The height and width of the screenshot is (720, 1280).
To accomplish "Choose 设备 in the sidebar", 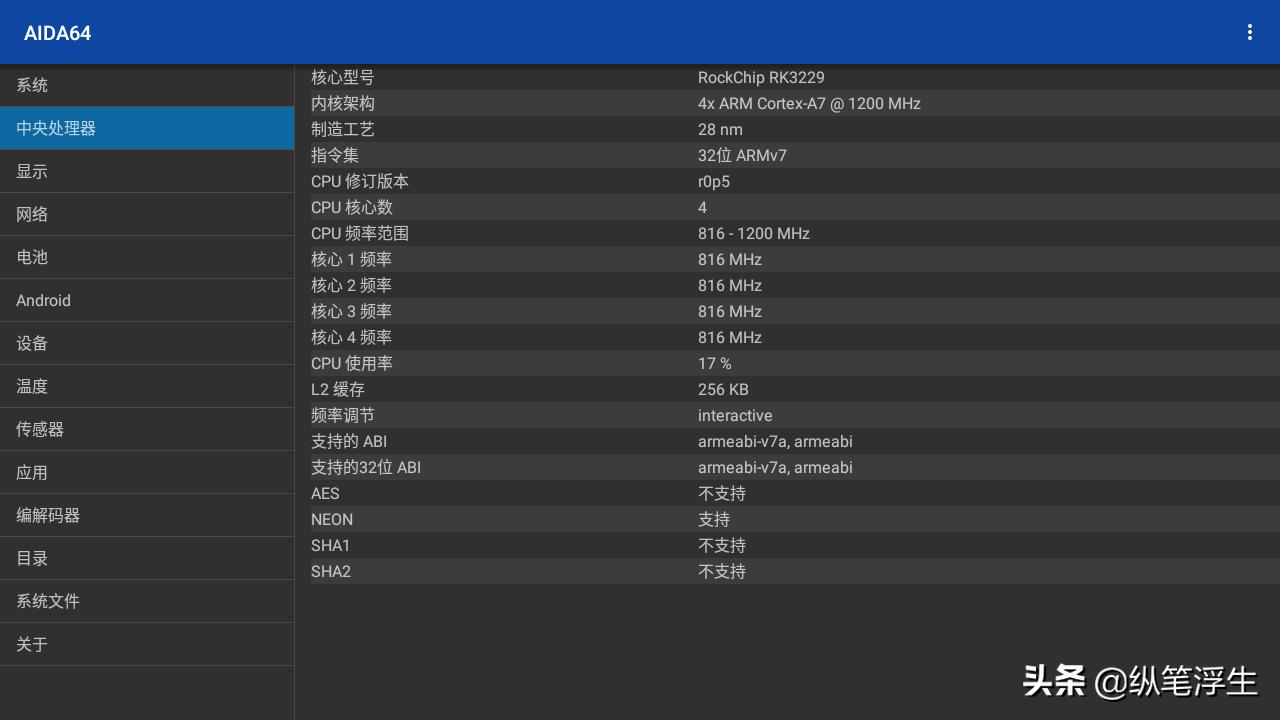I will pyautogui.click(x=147, y=343).
